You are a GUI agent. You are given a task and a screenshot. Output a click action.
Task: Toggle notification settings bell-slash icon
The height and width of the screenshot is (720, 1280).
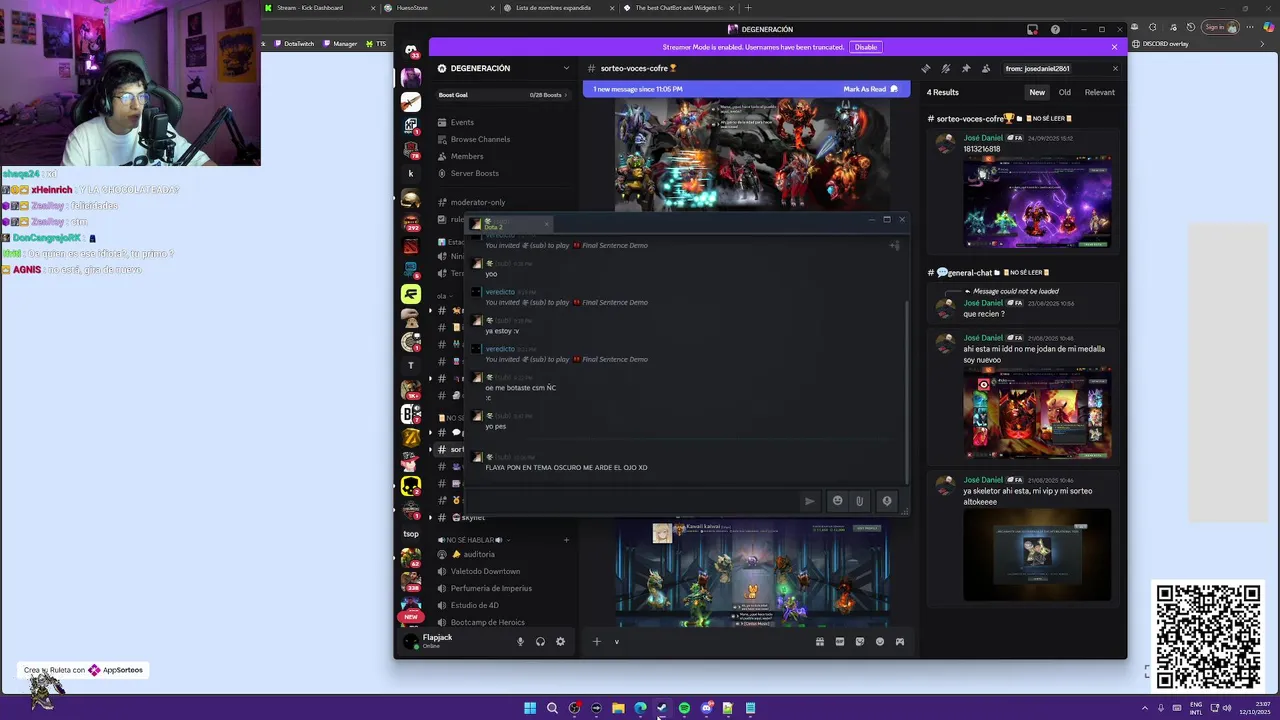(x=946, y=68)
